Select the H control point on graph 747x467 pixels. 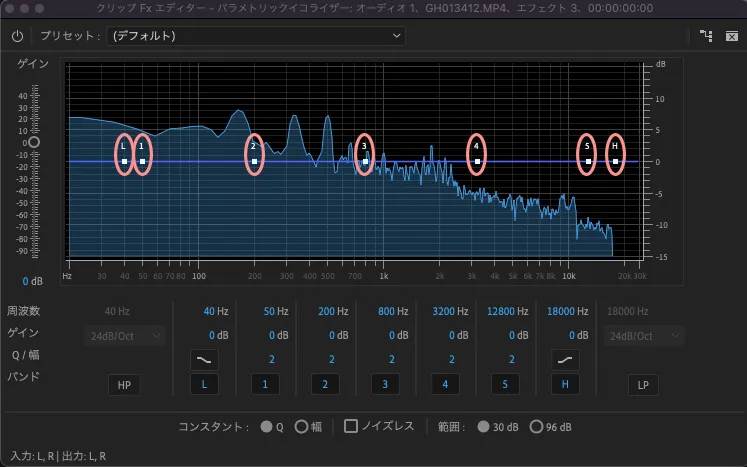pyautogui.click(x=615, y=161)
